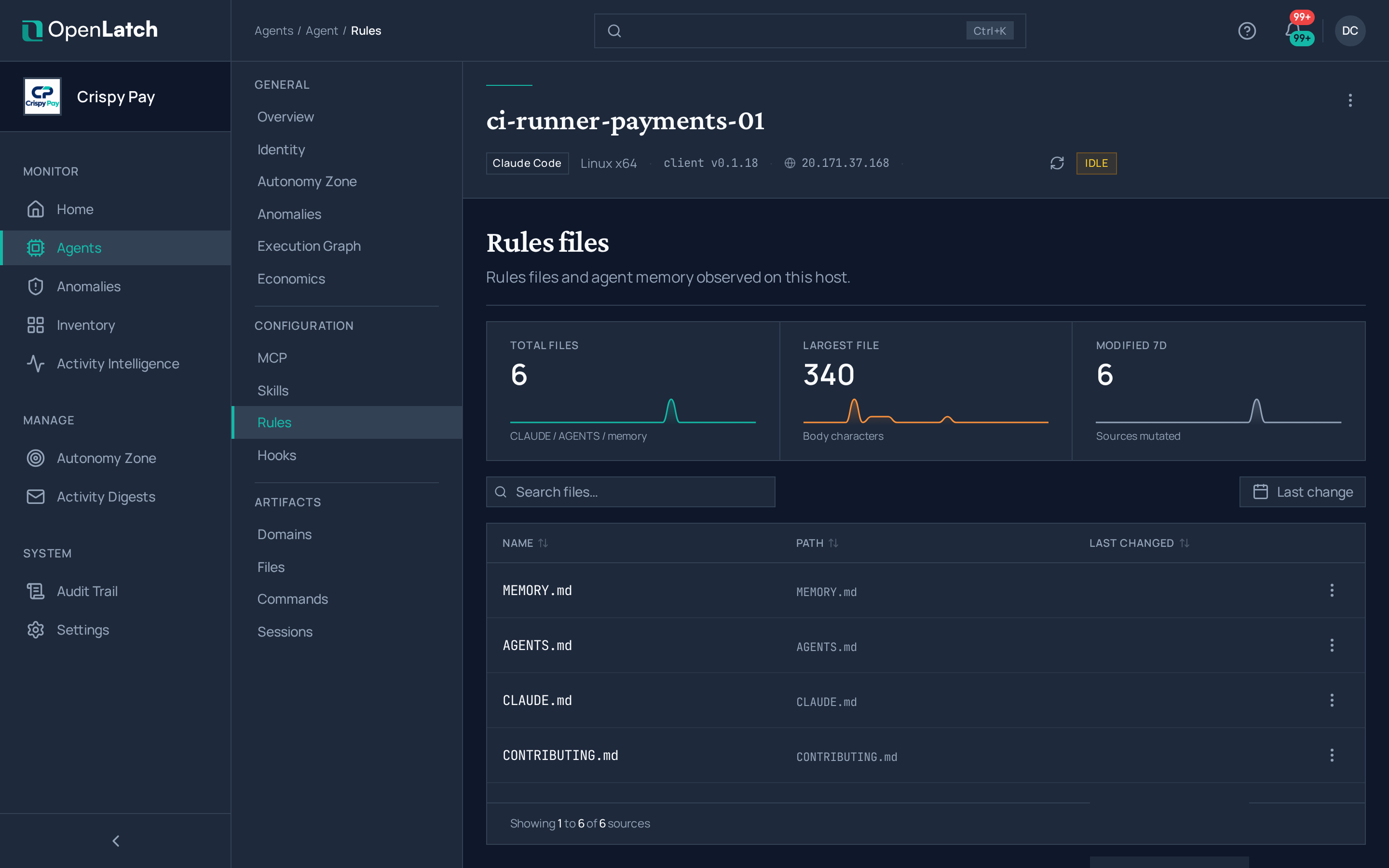This screenshot has height=868, width=1389.
Task: Select the Identity tab
Action: point(347,149)
